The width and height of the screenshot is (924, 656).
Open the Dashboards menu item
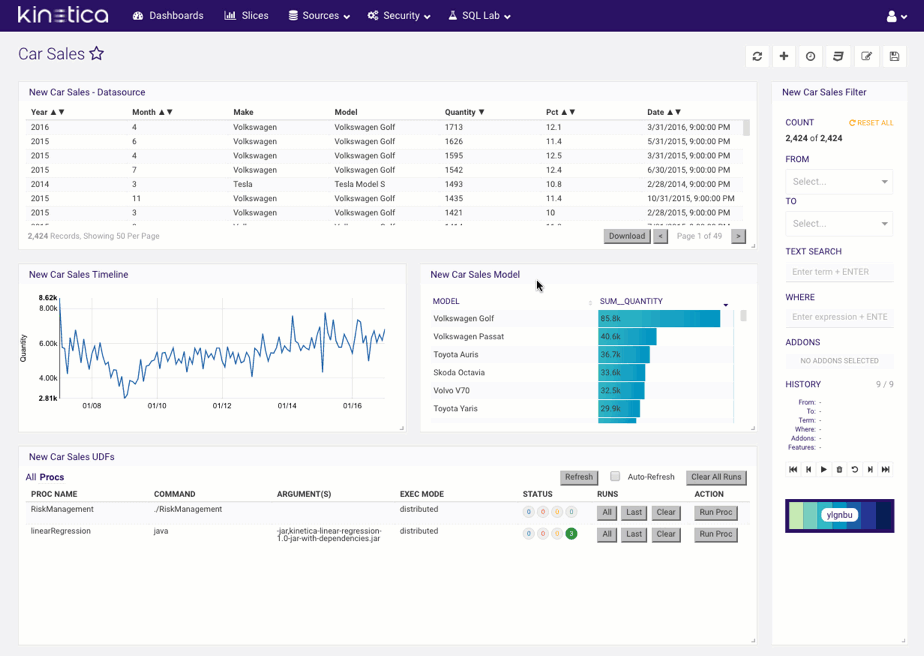[168, 16]
